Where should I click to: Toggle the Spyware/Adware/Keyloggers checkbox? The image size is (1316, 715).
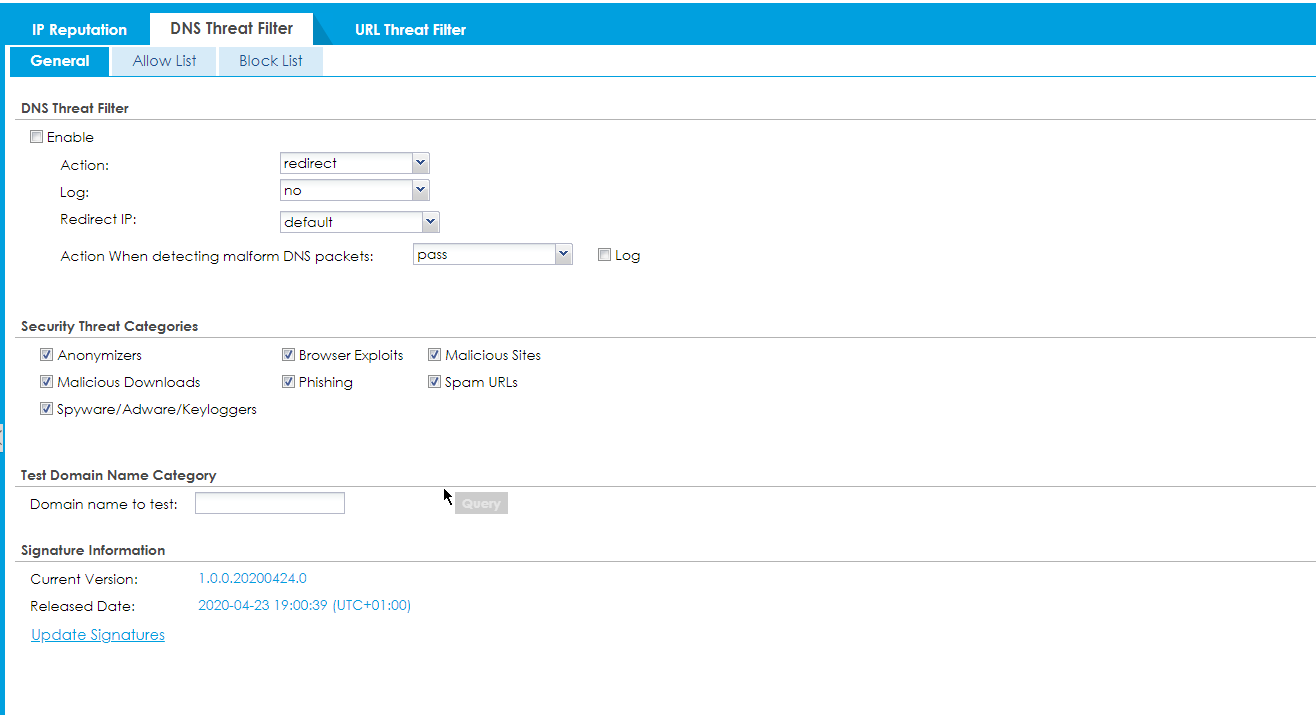(x=46, y=409)
